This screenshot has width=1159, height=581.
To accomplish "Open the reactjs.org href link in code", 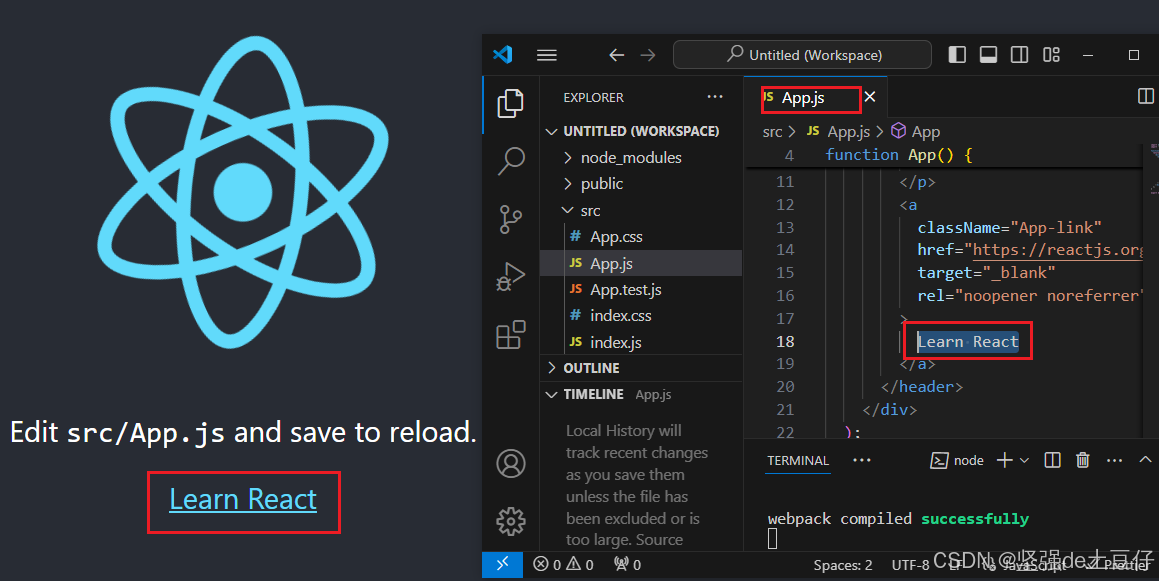I will tap(1058, 250).
